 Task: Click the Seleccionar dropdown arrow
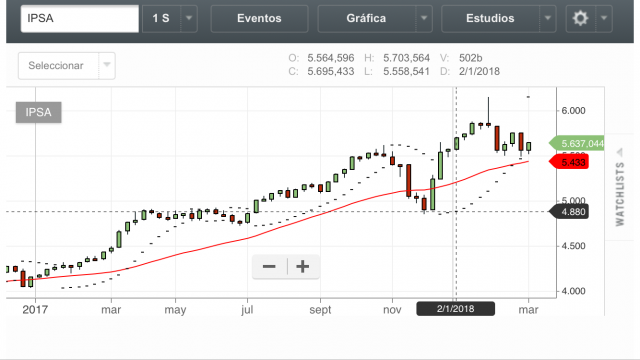107,65
